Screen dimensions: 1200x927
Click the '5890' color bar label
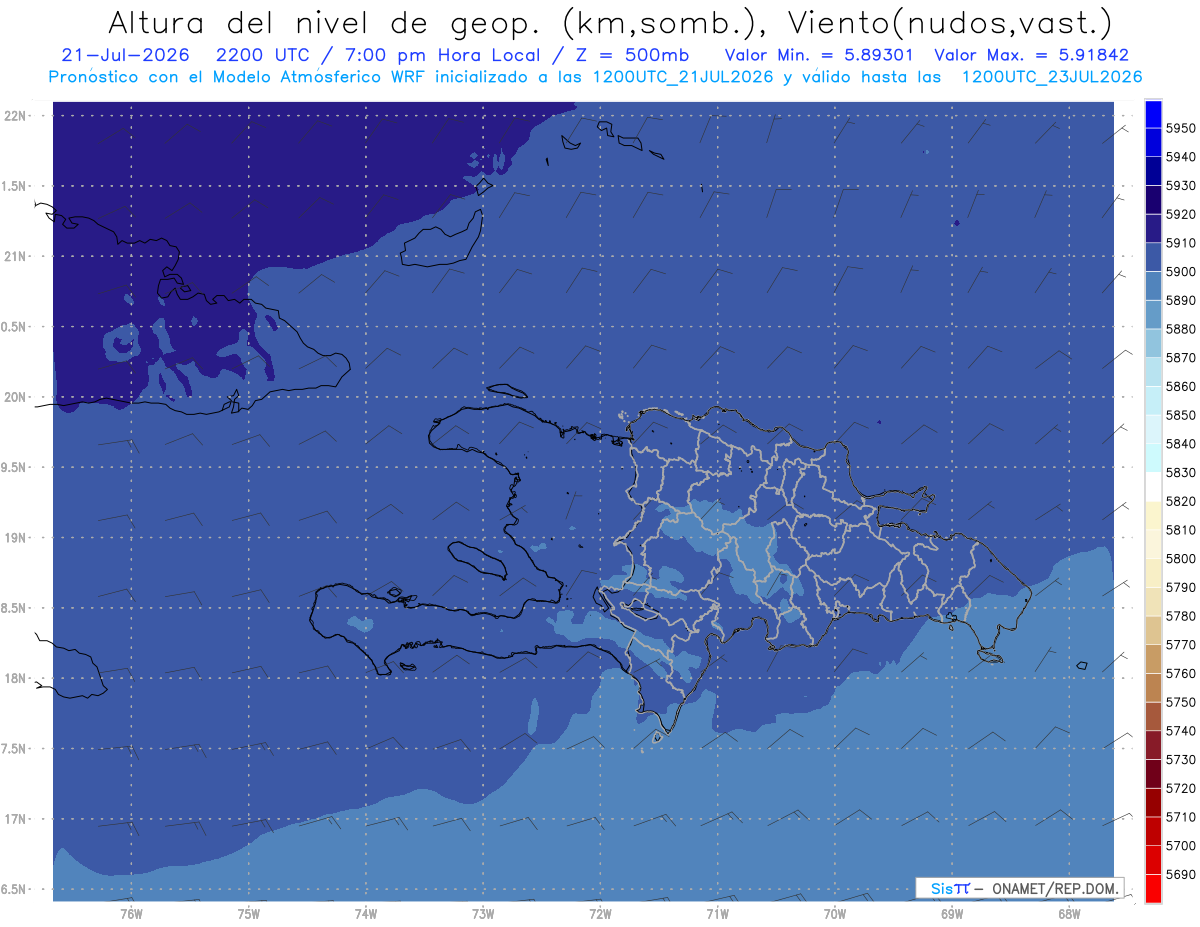[1180, 300]
